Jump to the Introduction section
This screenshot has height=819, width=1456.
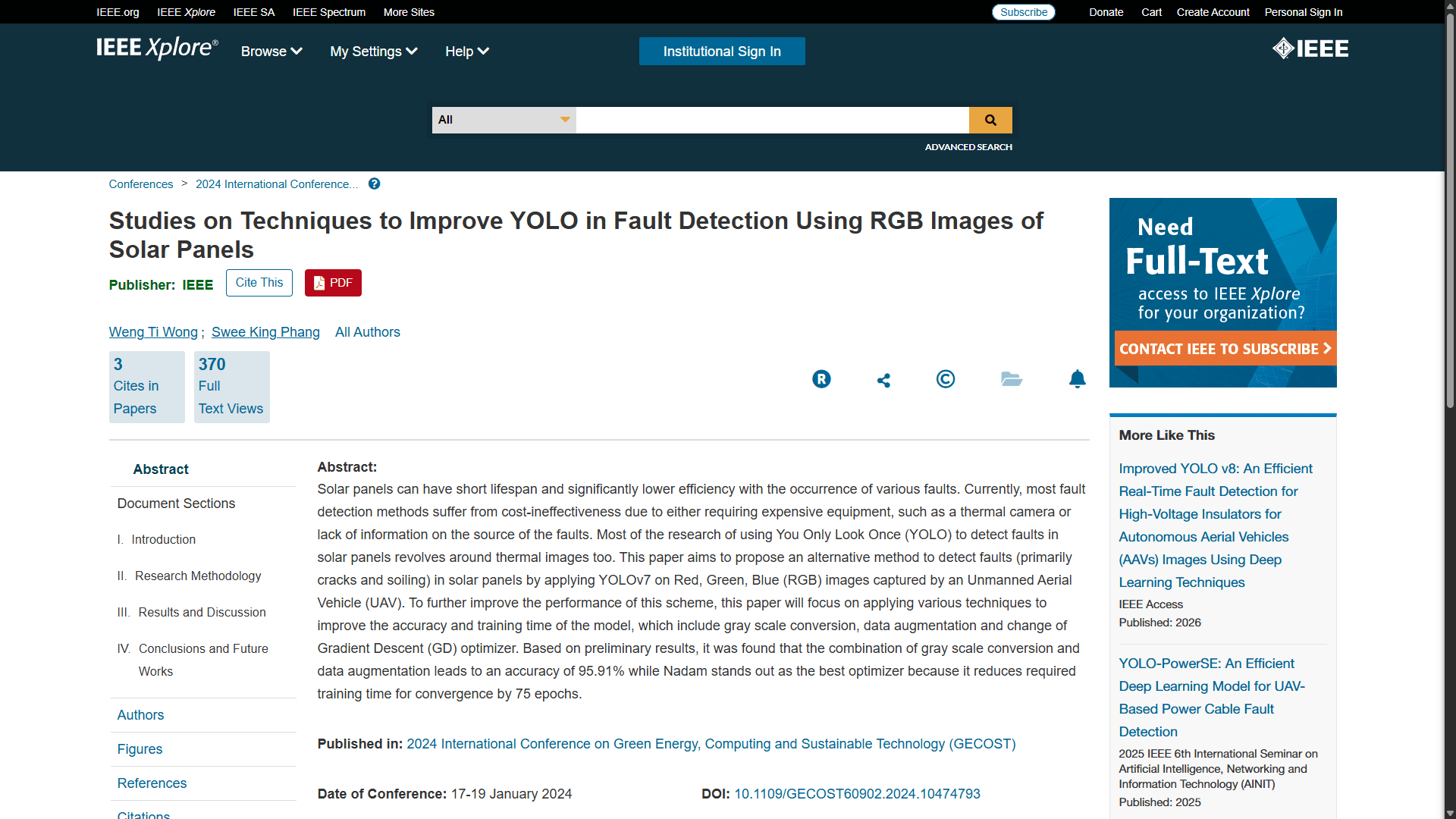(x=163, y=539)
